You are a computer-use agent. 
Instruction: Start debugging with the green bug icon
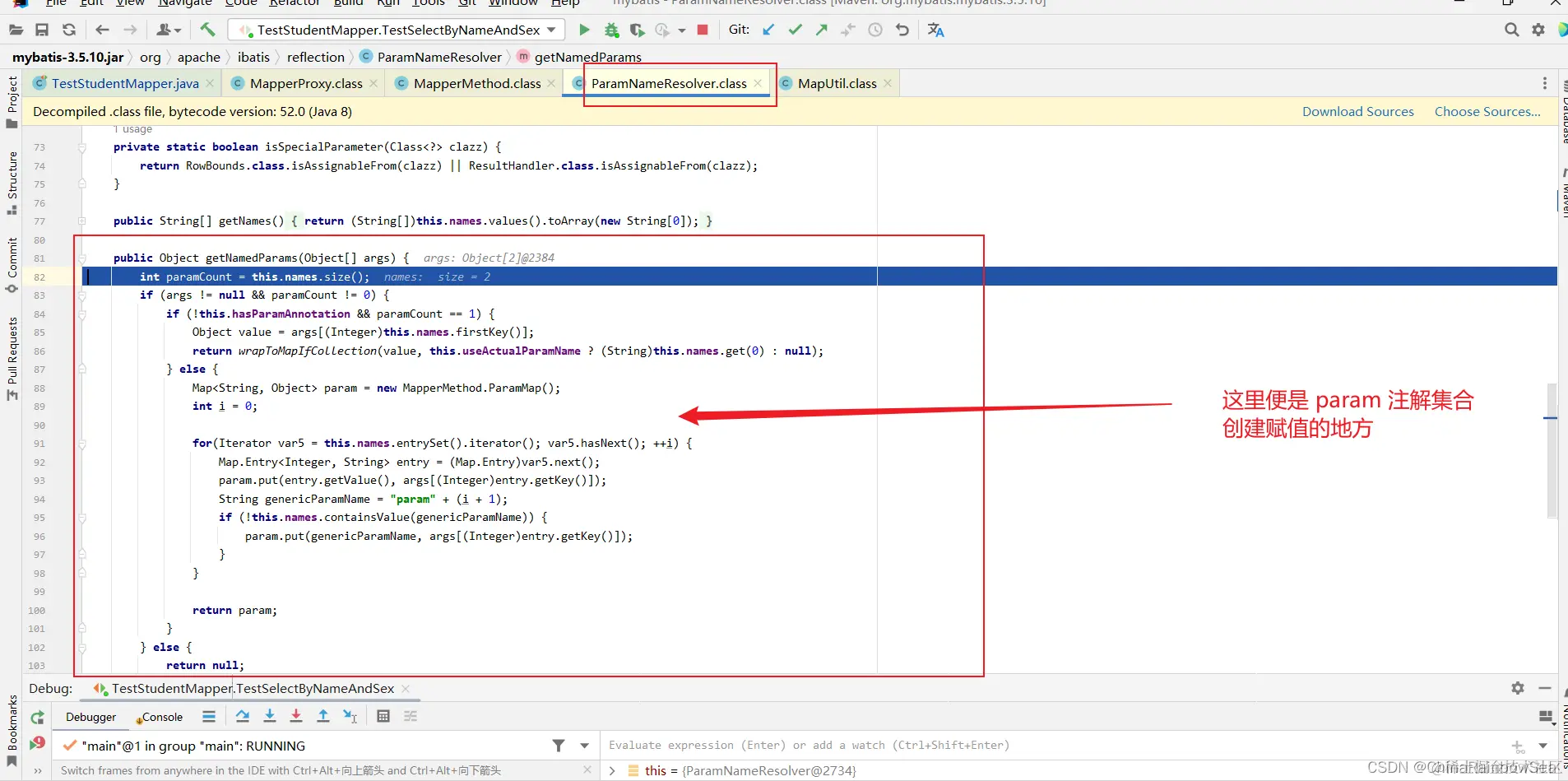(611, 30)
